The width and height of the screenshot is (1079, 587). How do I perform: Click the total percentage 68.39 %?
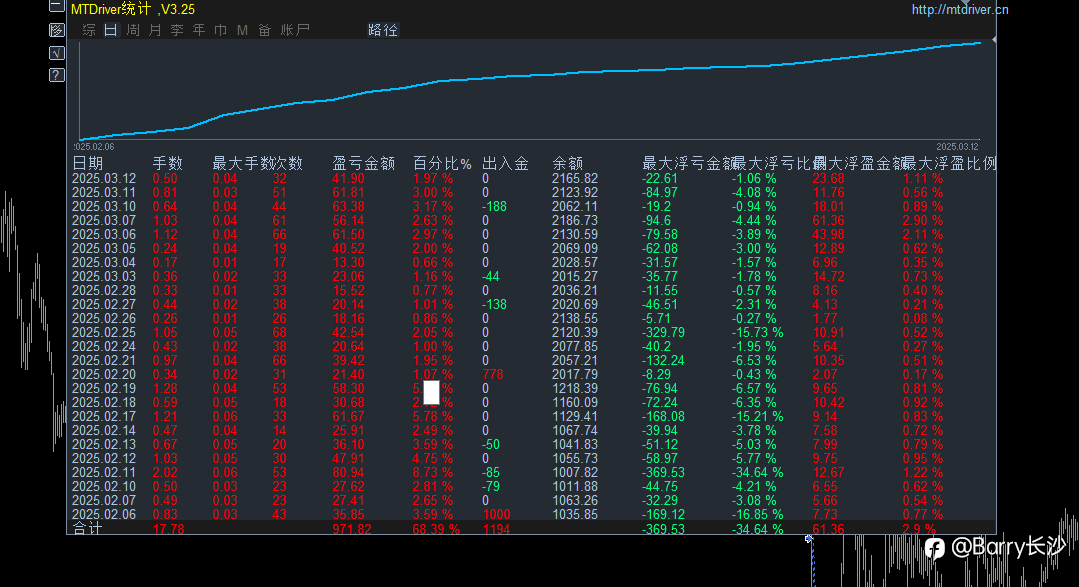click(x=436, y=529)
